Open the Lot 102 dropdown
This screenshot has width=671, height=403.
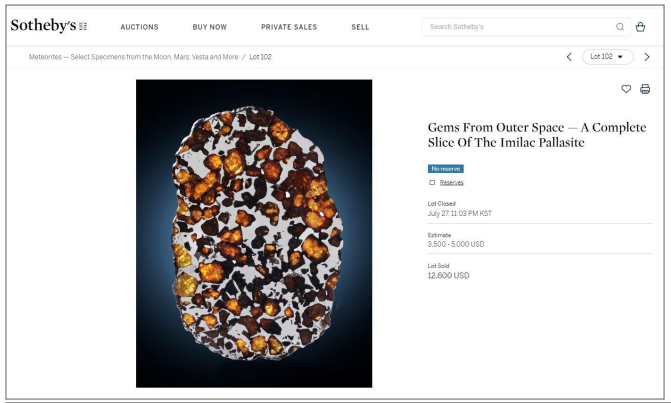click(x=607, y=57)
